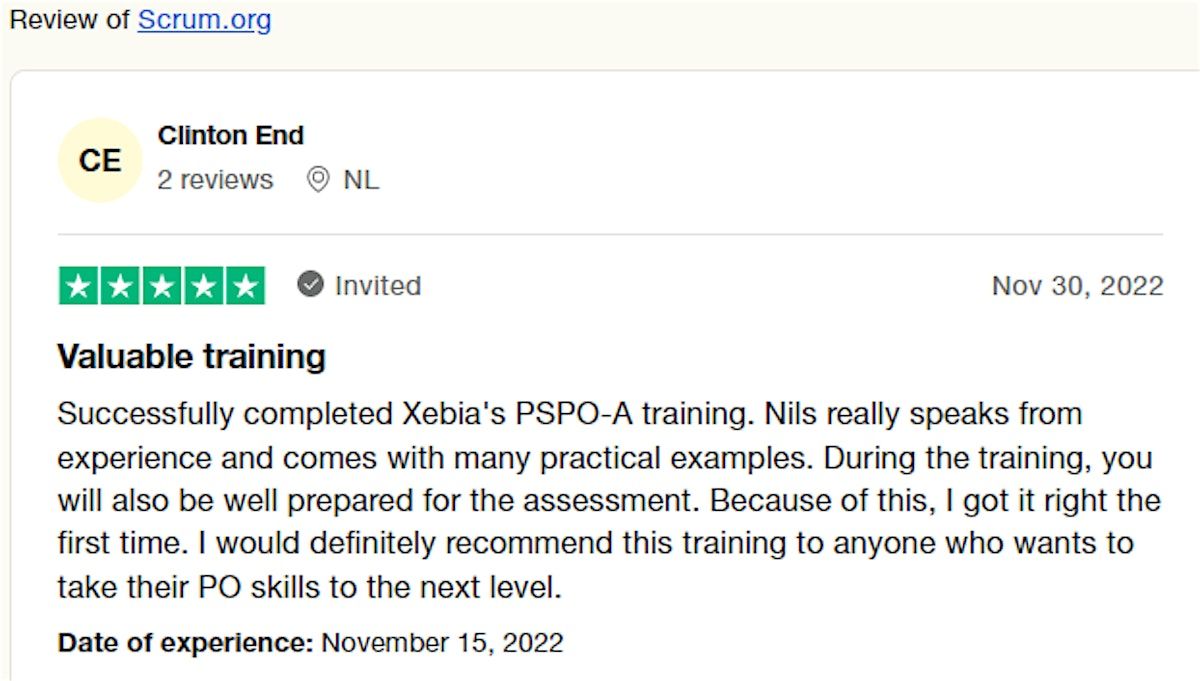Click the fourth green rating star
Viewport: 1200px width, 681px height.
tap(204, 286)
